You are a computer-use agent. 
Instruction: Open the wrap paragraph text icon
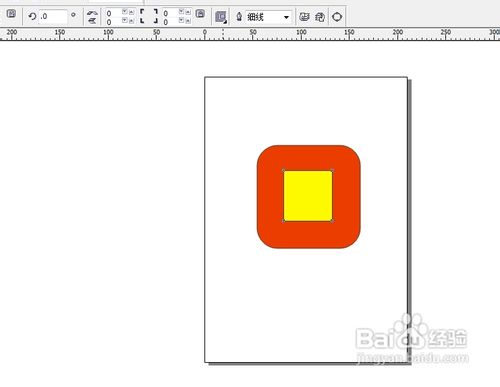[x=221, y=17]
